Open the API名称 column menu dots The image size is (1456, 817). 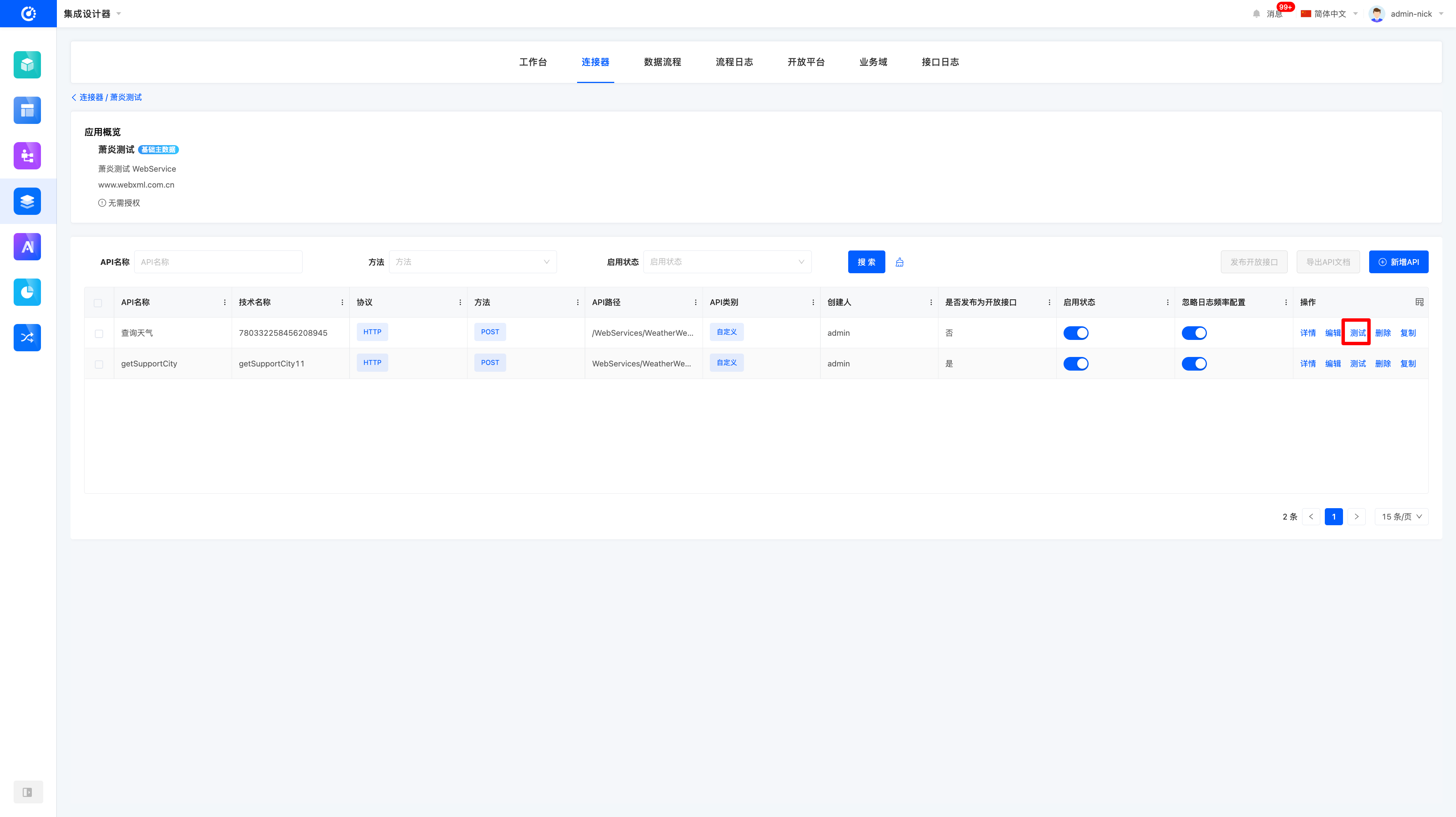(x=224, y=302)
